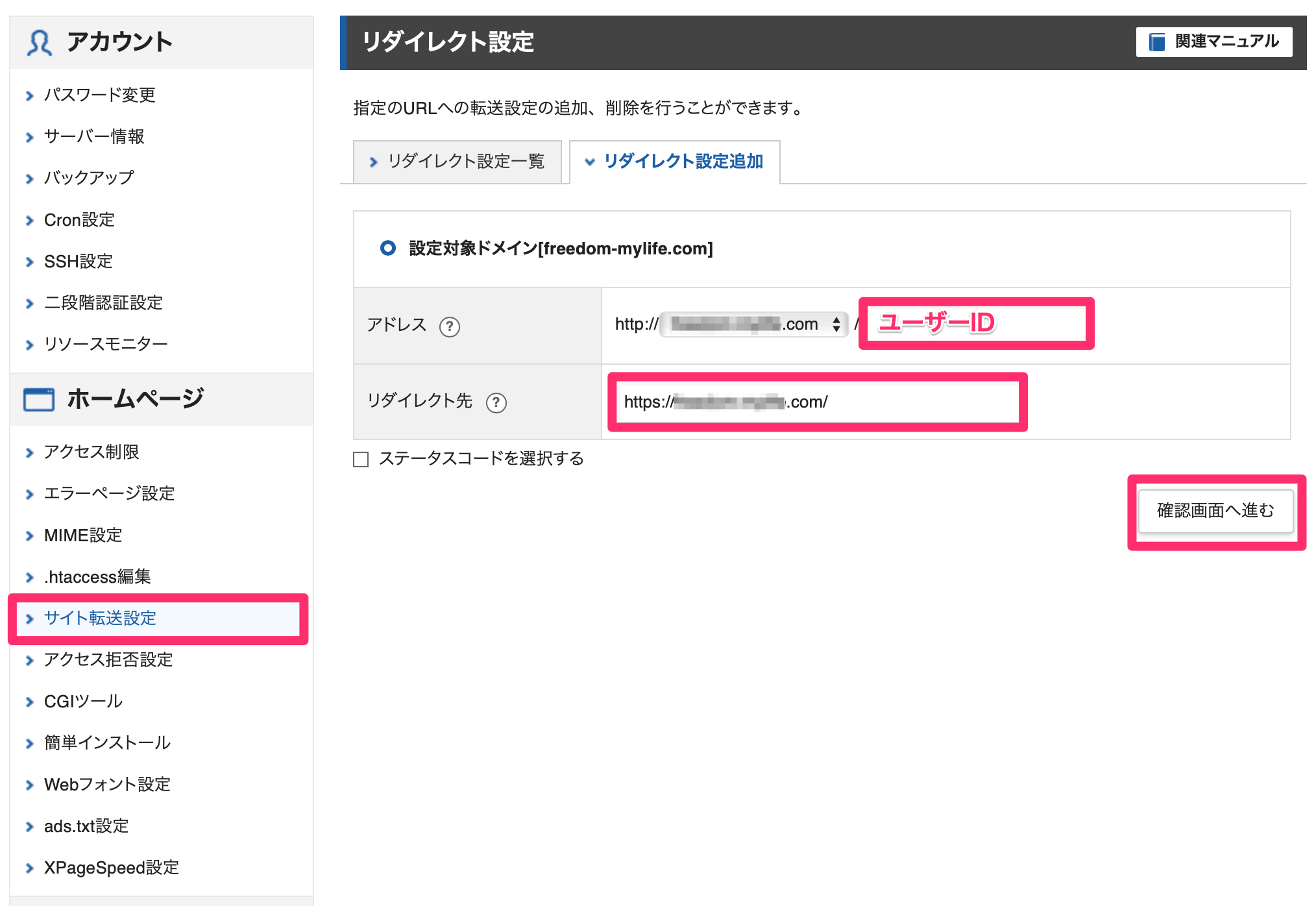The width and height of the screenshot is (1316, 906).
Task: Click the address path input field
Action: point(976,323)
